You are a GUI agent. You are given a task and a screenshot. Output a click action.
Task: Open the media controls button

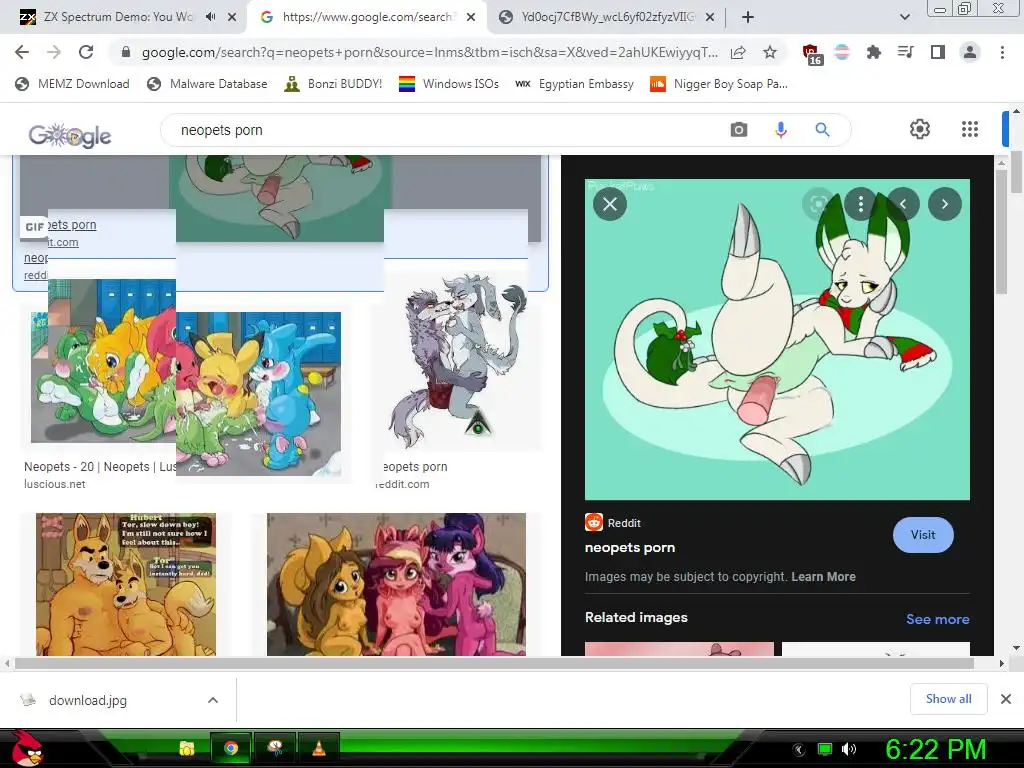click(x=906, y=52)
